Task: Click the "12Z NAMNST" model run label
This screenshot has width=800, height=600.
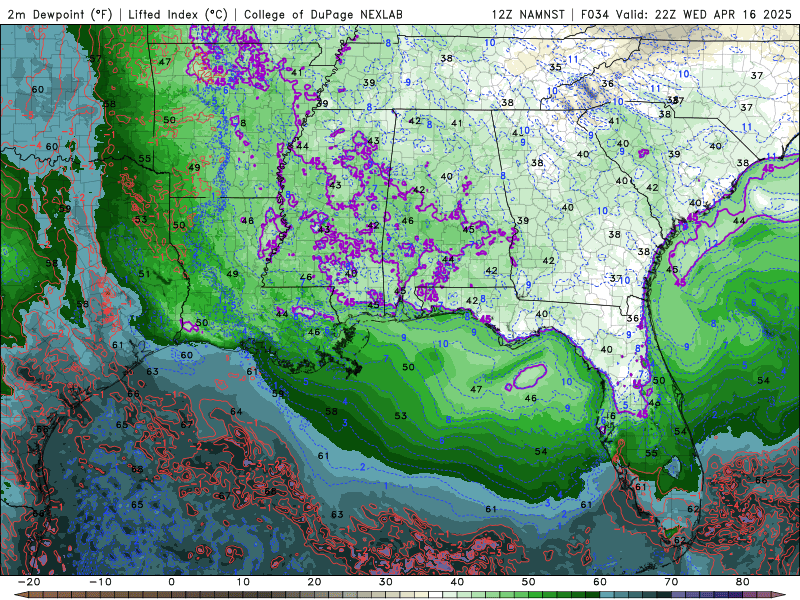Action: point(528,14)
